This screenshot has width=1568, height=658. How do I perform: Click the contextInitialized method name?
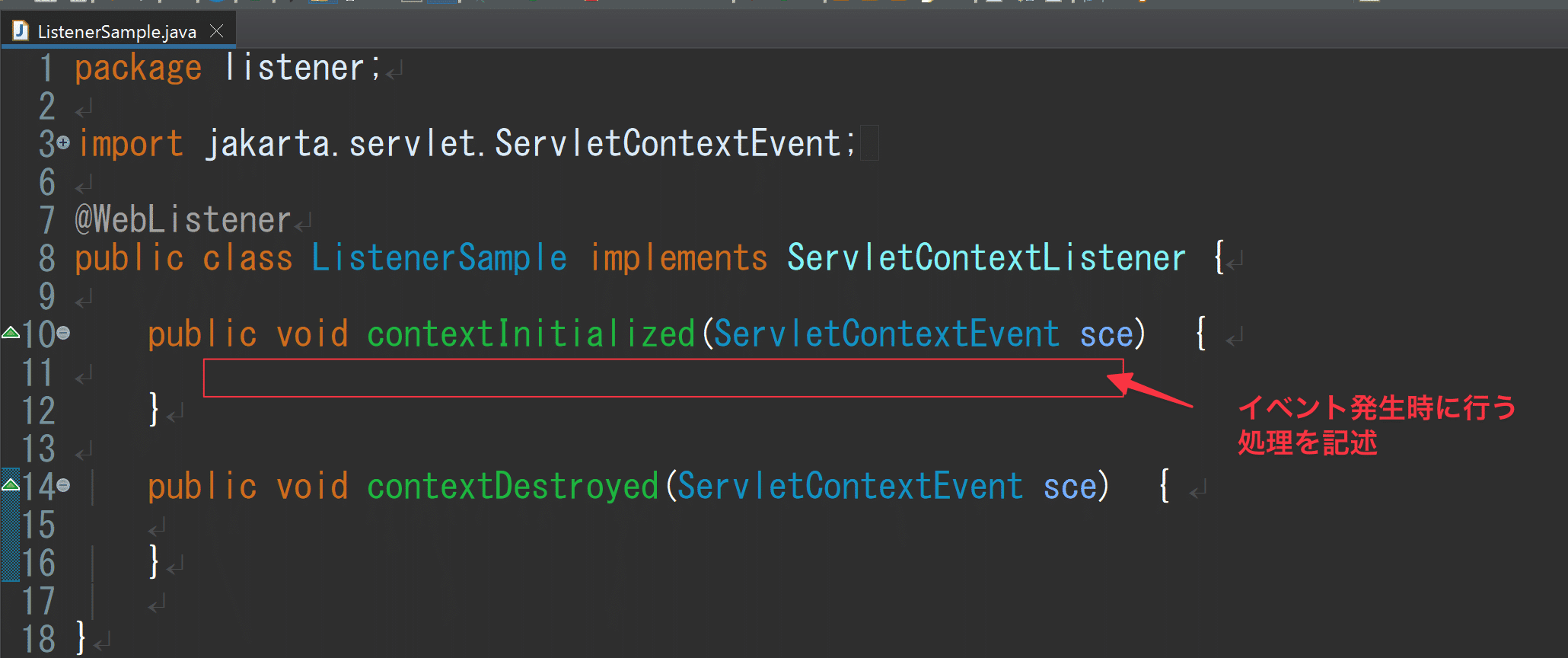pos(531,334)
